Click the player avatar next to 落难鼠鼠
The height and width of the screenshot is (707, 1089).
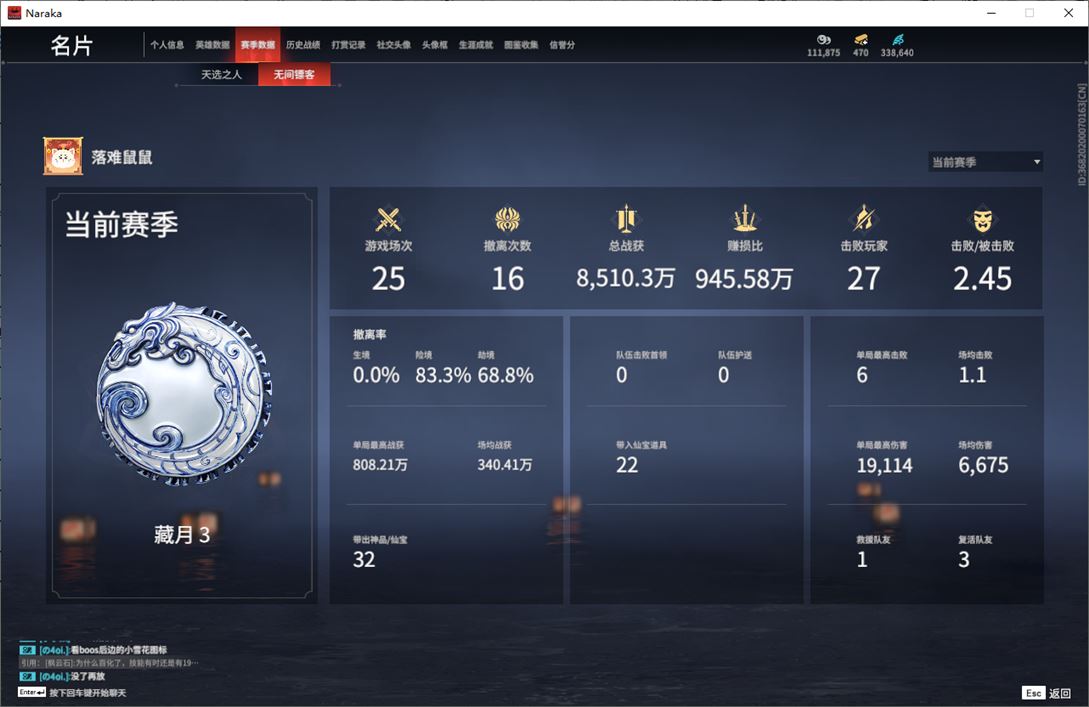point(63,156)
